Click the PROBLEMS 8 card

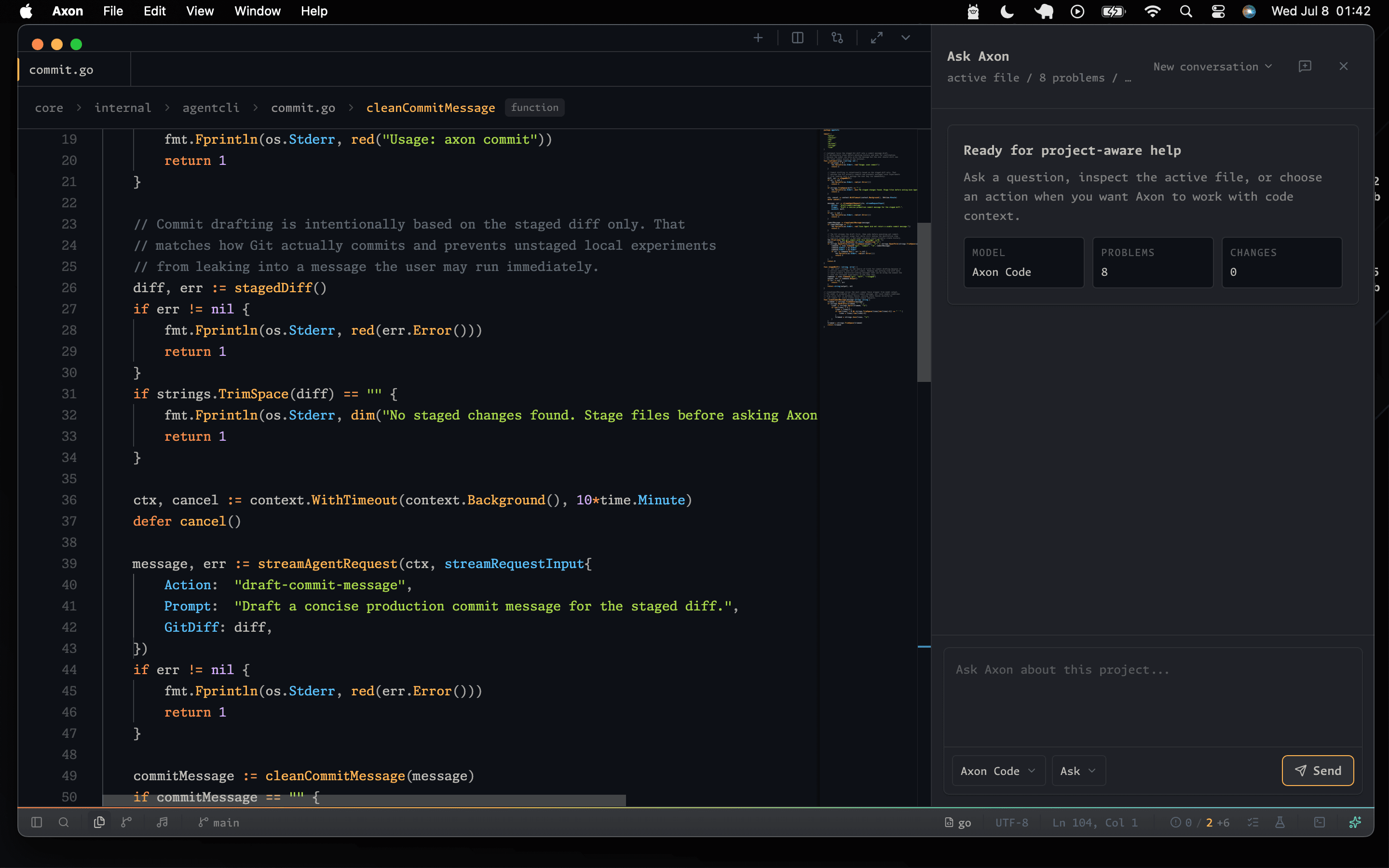click(1153, 262)
